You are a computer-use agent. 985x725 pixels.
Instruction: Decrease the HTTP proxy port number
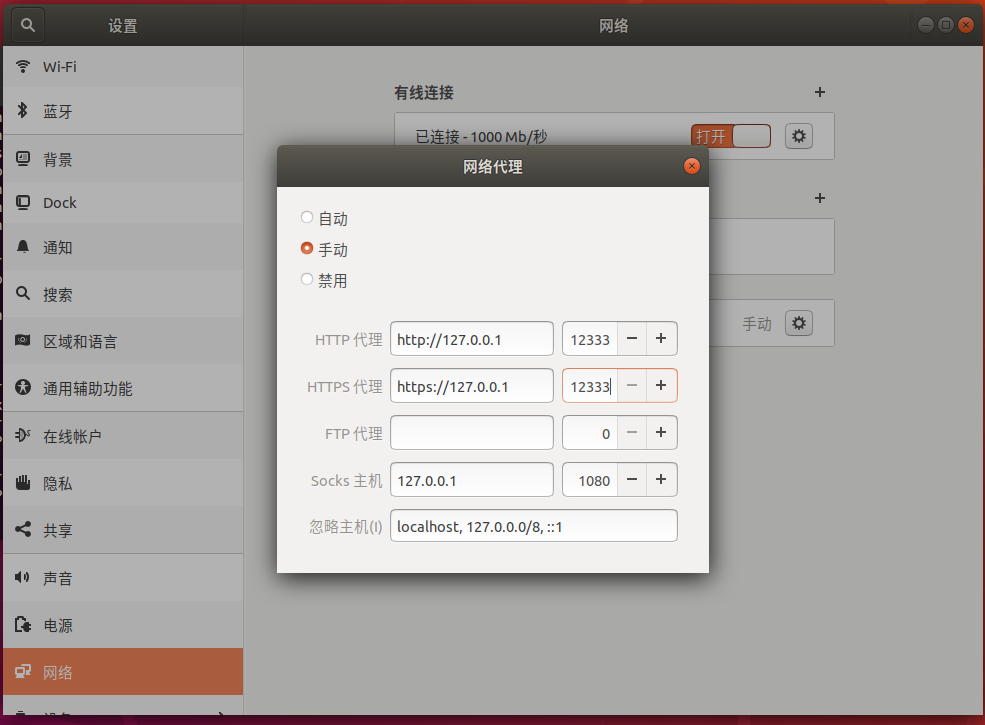tap(632, 339)
